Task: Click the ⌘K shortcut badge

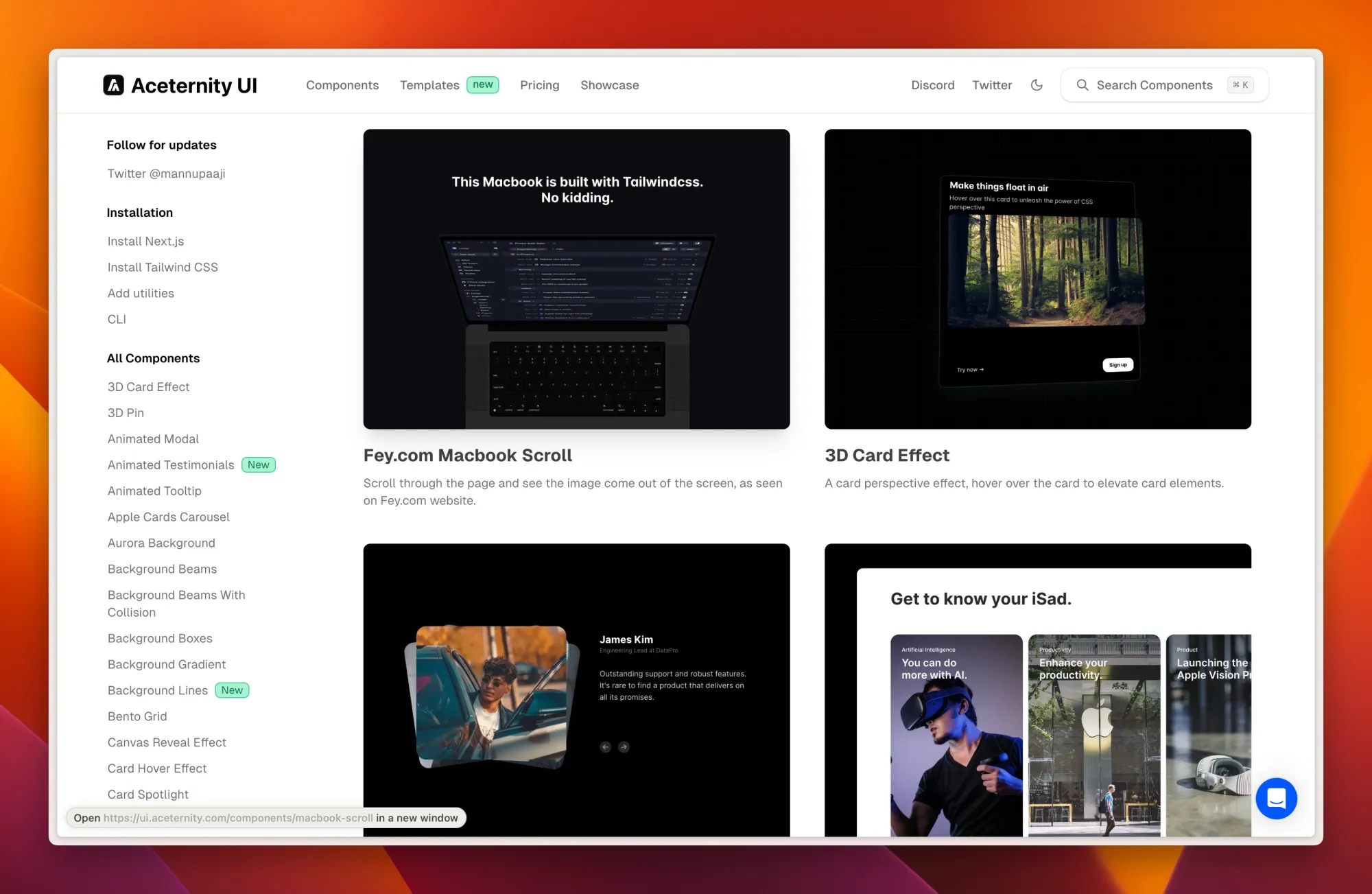Action: [1240, 85]
